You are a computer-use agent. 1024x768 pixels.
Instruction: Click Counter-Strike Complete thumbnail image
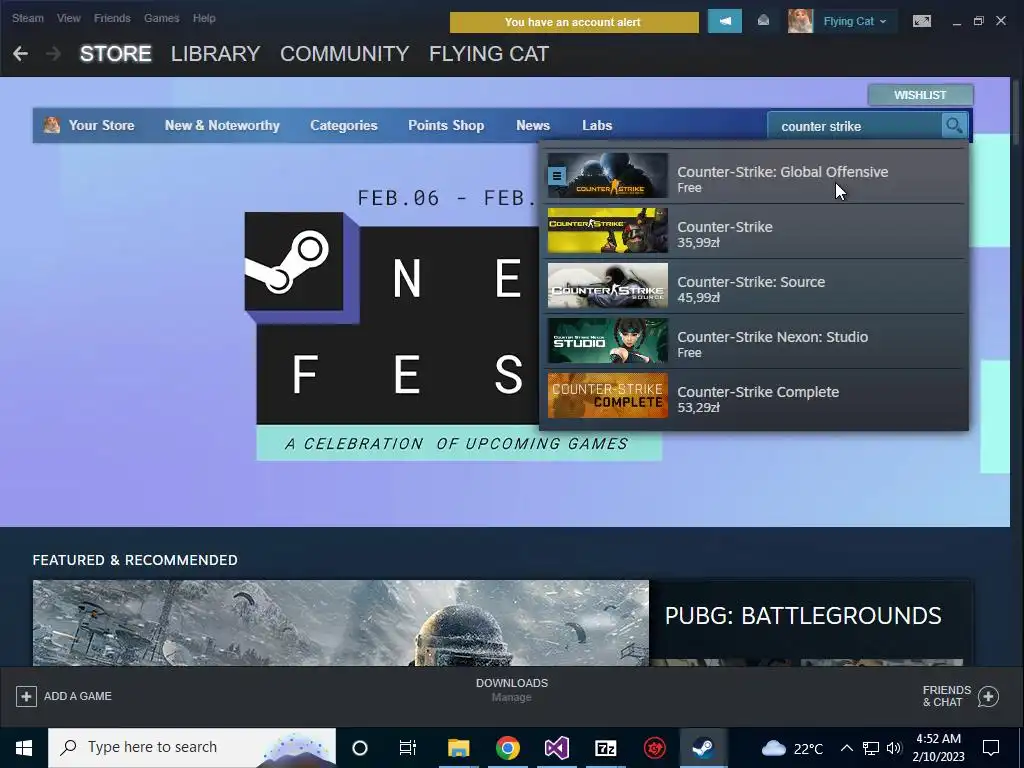point(607,395)
